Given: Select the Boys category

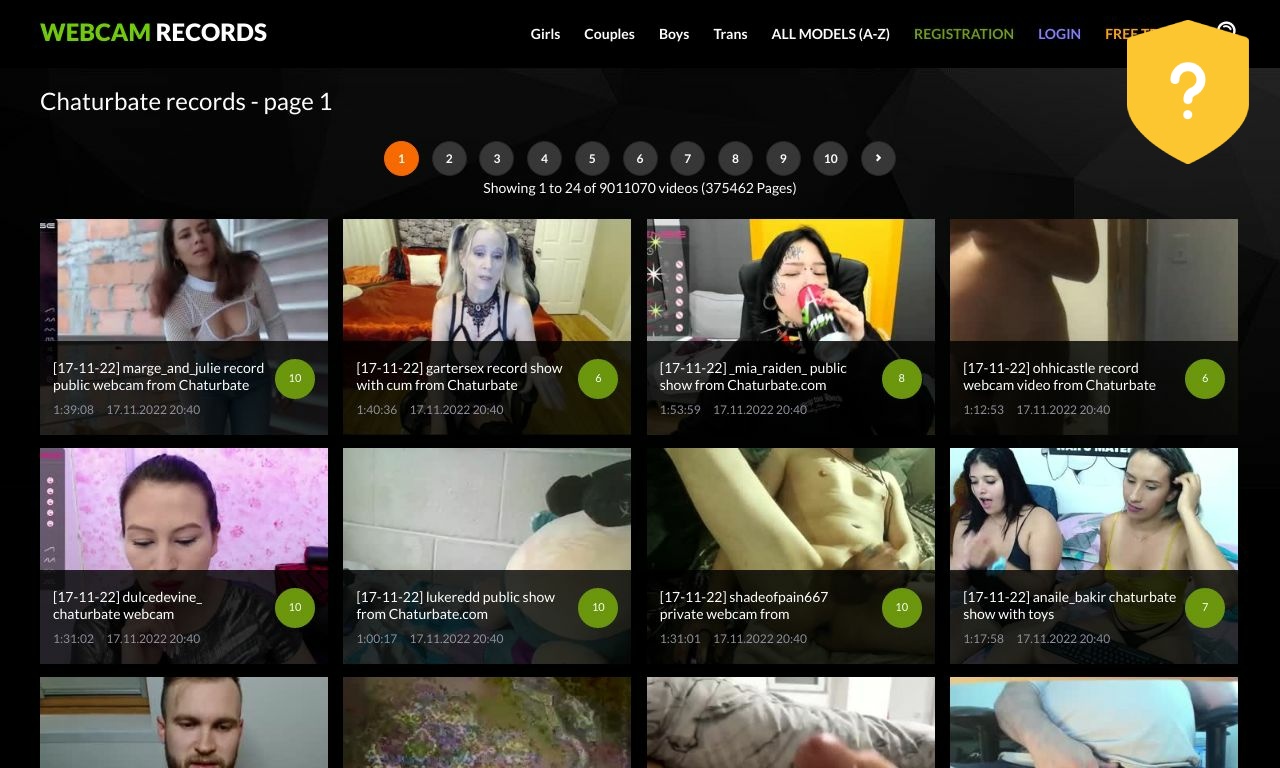Looking at the screenshot, I should (x=673, y=34).
